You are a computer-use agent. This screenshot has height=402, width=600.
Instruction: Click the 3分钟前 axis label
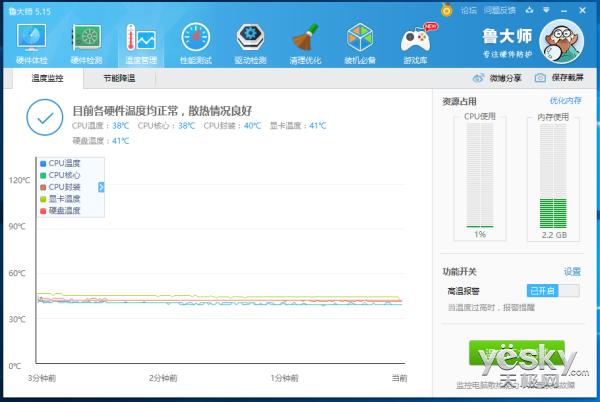tap(42, 378)
